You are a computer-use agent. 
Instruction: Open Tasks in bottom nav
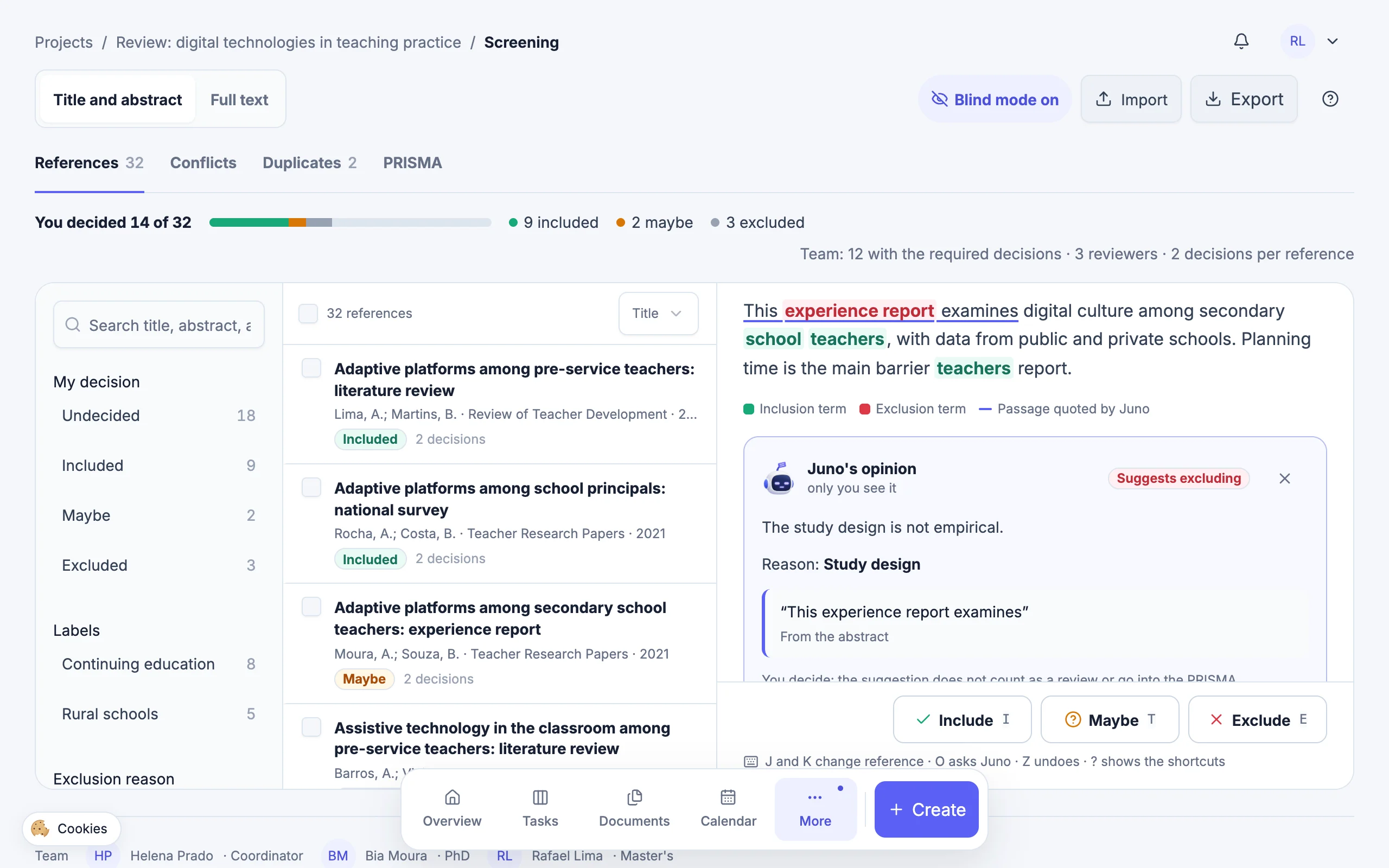(x=540, y=808)
